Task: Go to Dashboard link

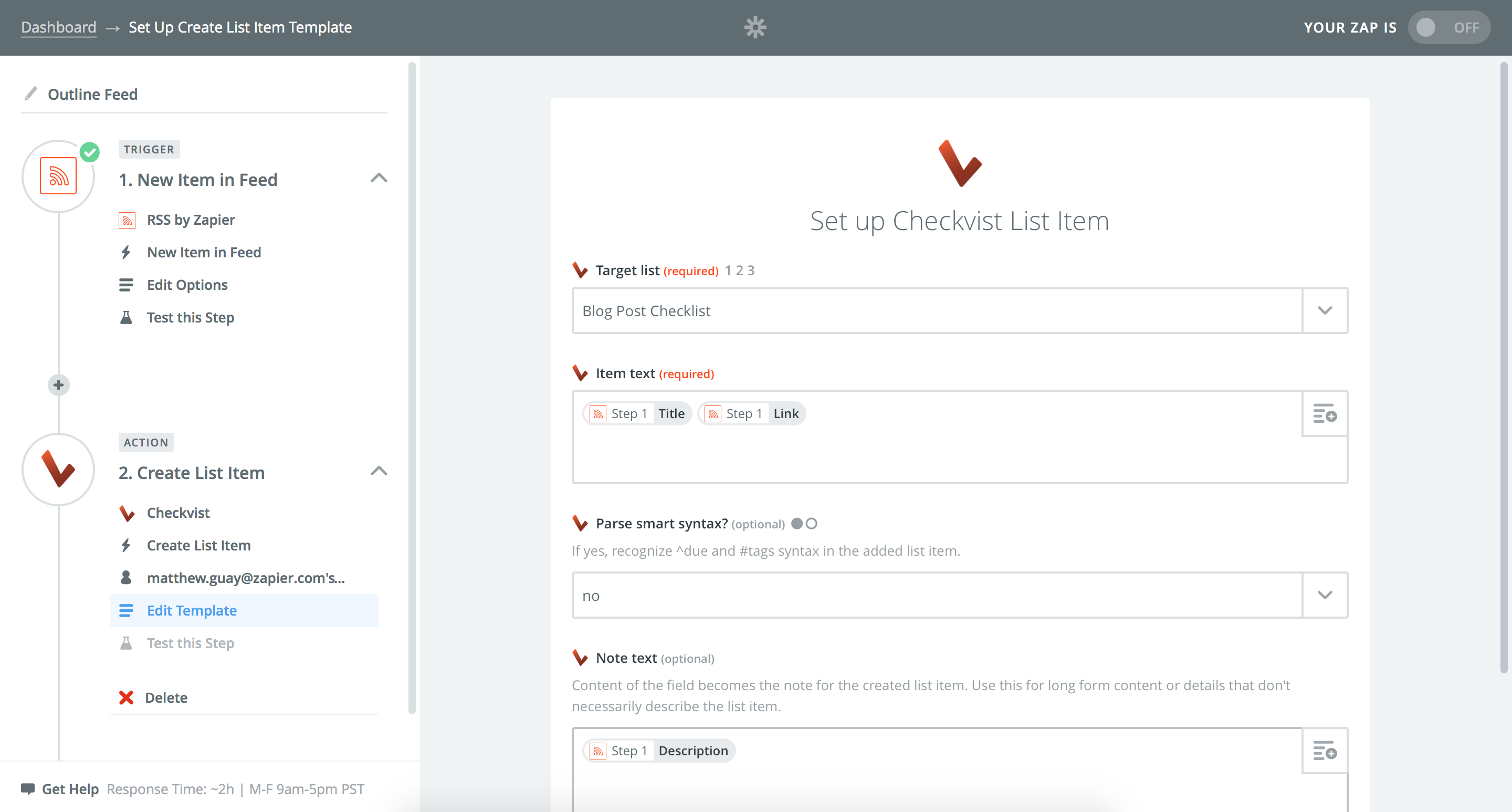Action: coord(58,28)
